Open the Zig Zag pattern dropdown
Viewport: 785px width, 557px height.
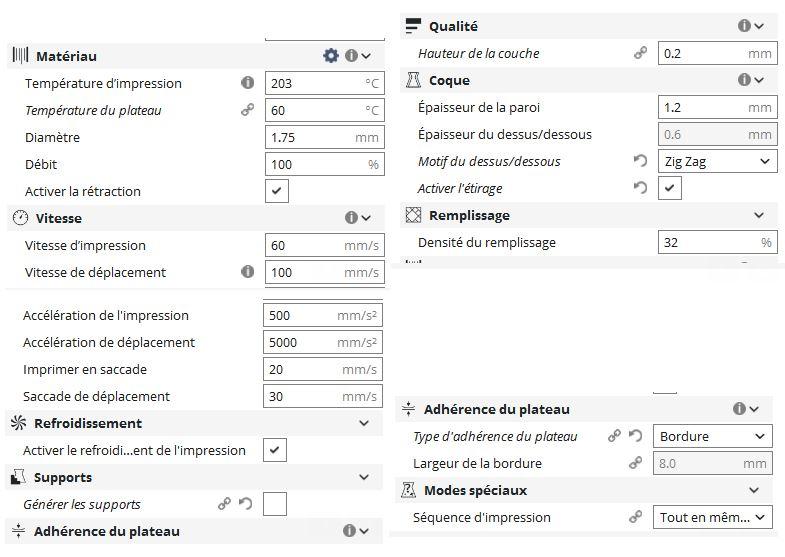717,161
